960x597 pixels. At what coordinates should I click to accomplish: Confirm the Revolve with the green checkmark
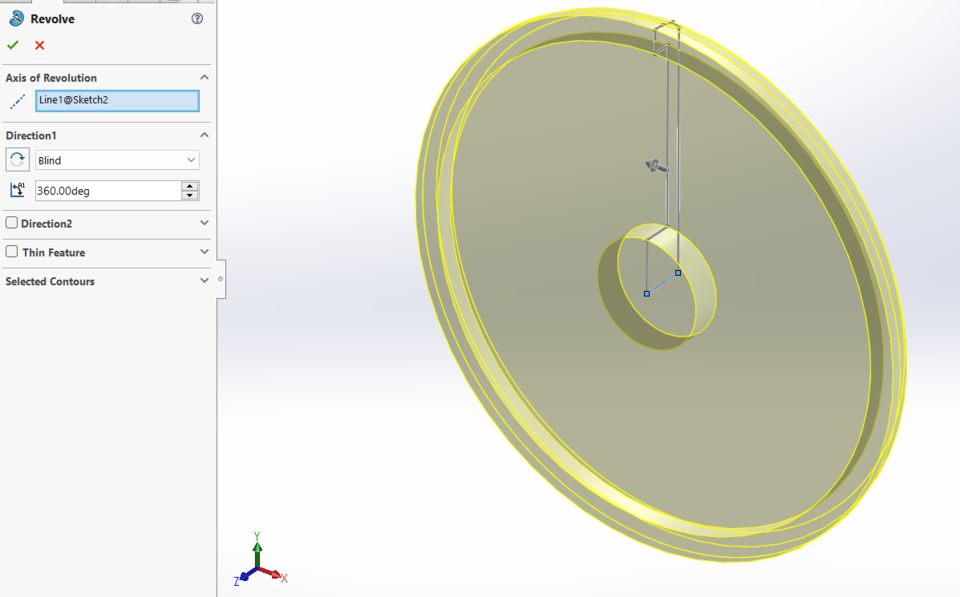[13, 45]
